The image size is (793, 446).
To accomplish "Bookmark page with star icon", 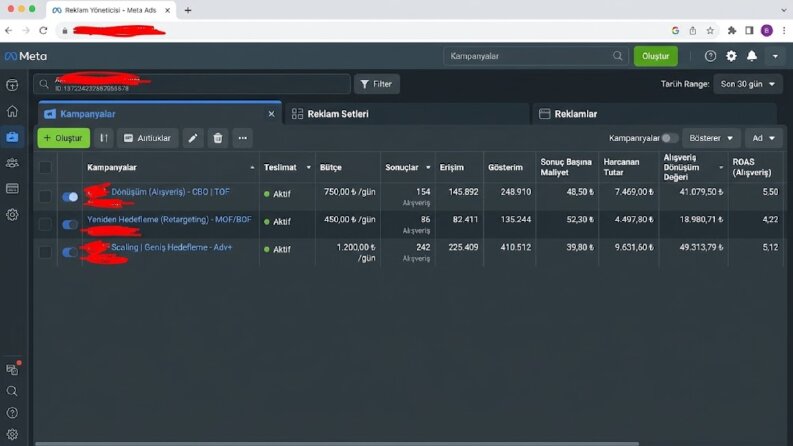I will (710, 31).
